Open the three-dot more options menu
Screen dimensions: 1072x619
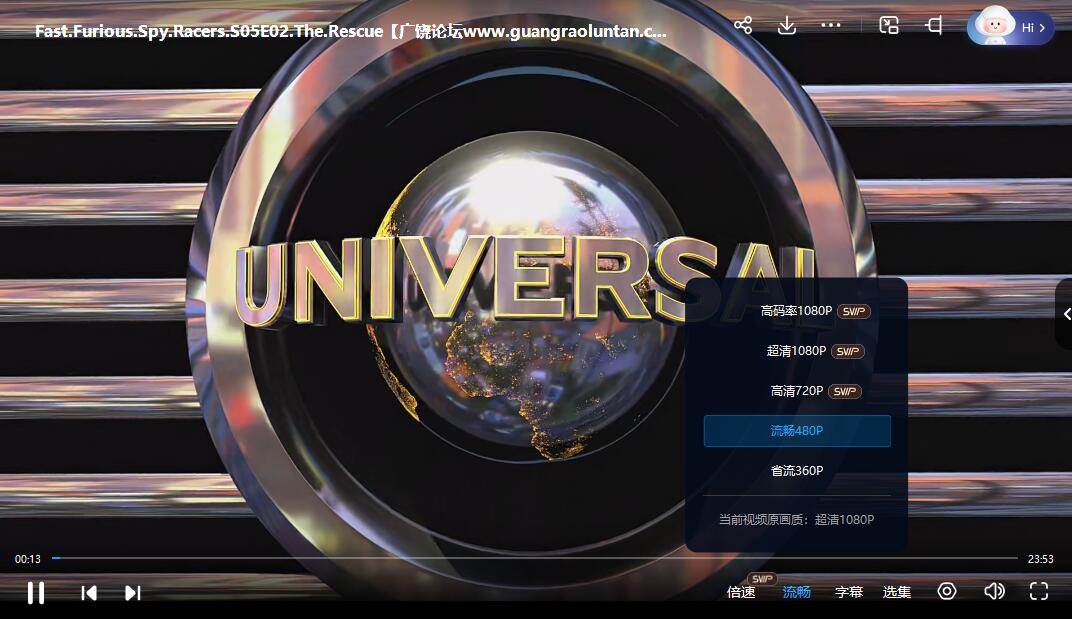click(x=831, y=25)
